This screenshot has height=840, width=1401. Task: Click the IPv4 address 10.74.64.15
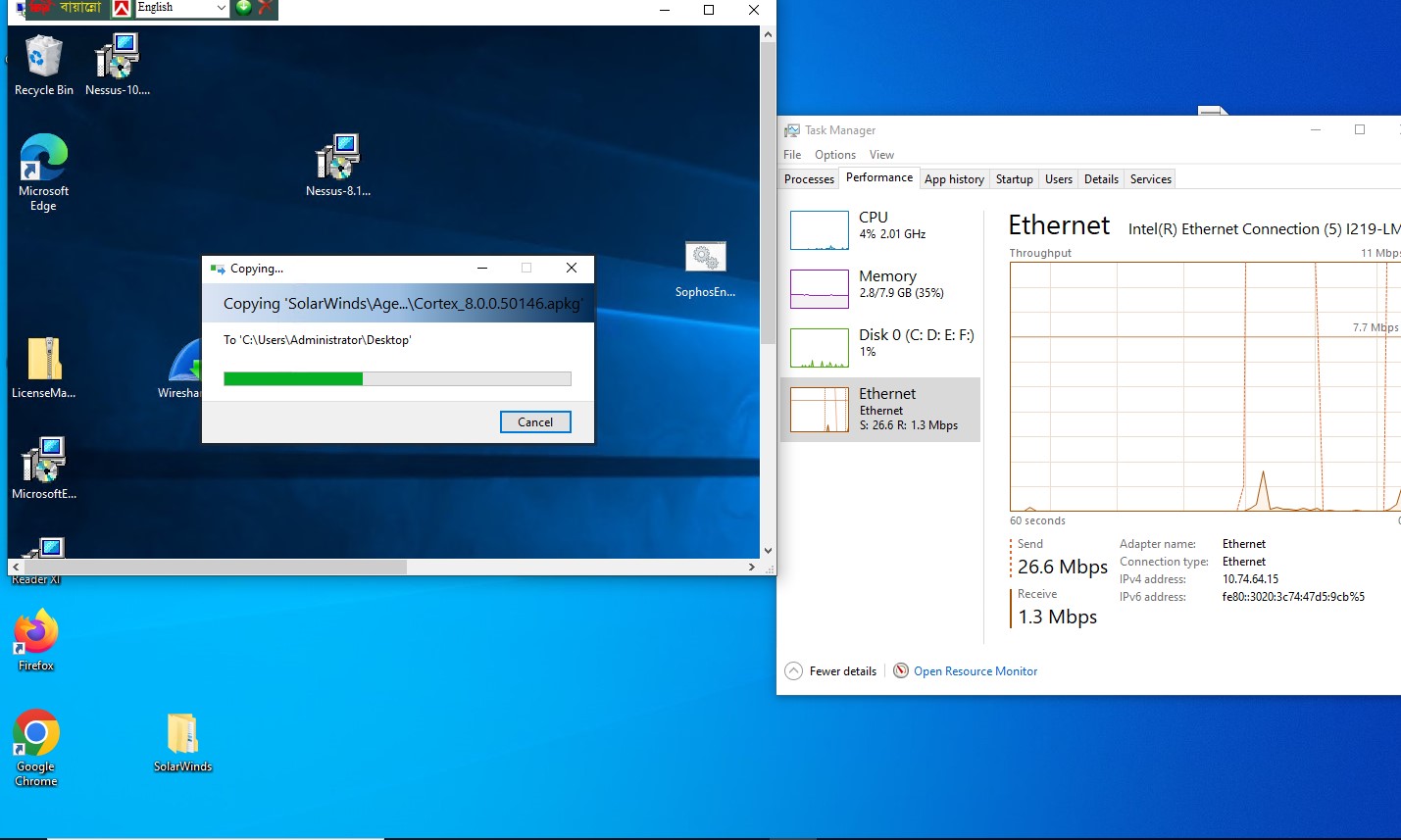coord(1250,579)
